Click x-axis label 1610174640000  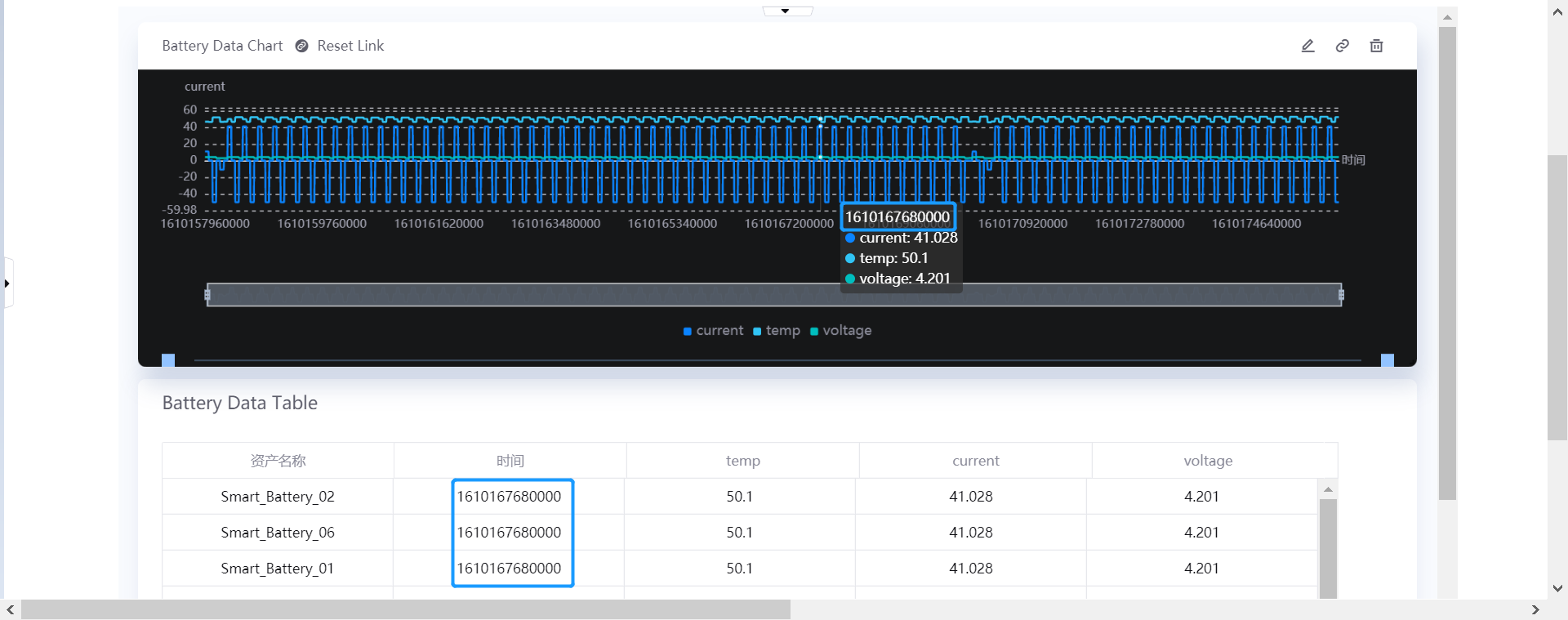tap(1256, 224)
